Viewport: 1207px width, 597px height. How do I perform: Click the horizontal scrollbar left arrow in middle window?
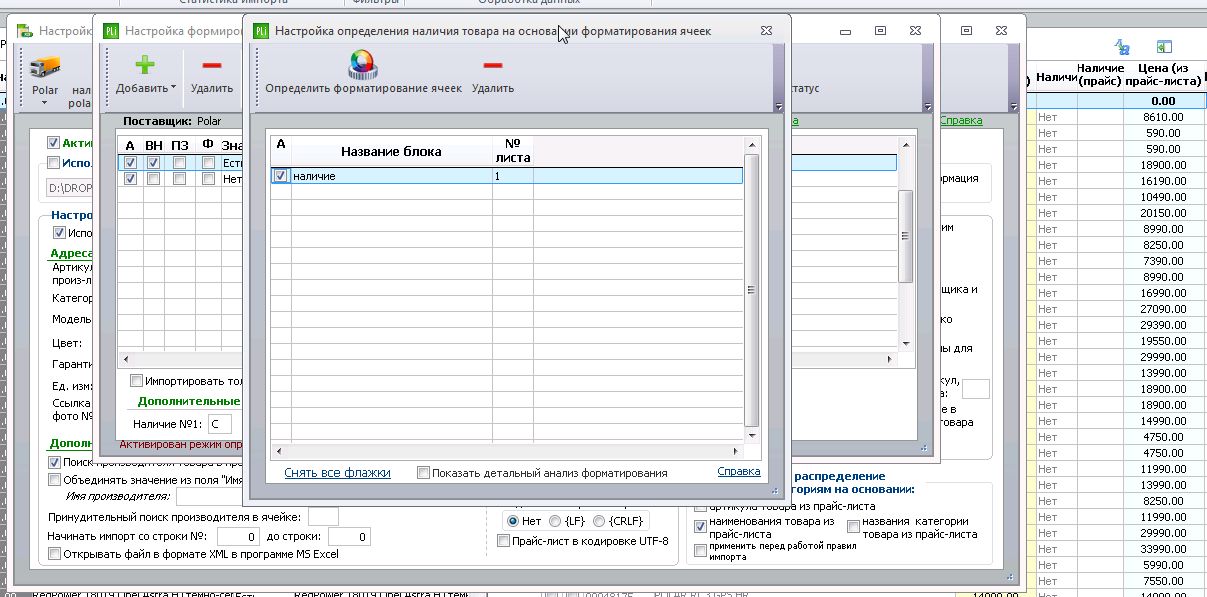[x=125, y=359]
